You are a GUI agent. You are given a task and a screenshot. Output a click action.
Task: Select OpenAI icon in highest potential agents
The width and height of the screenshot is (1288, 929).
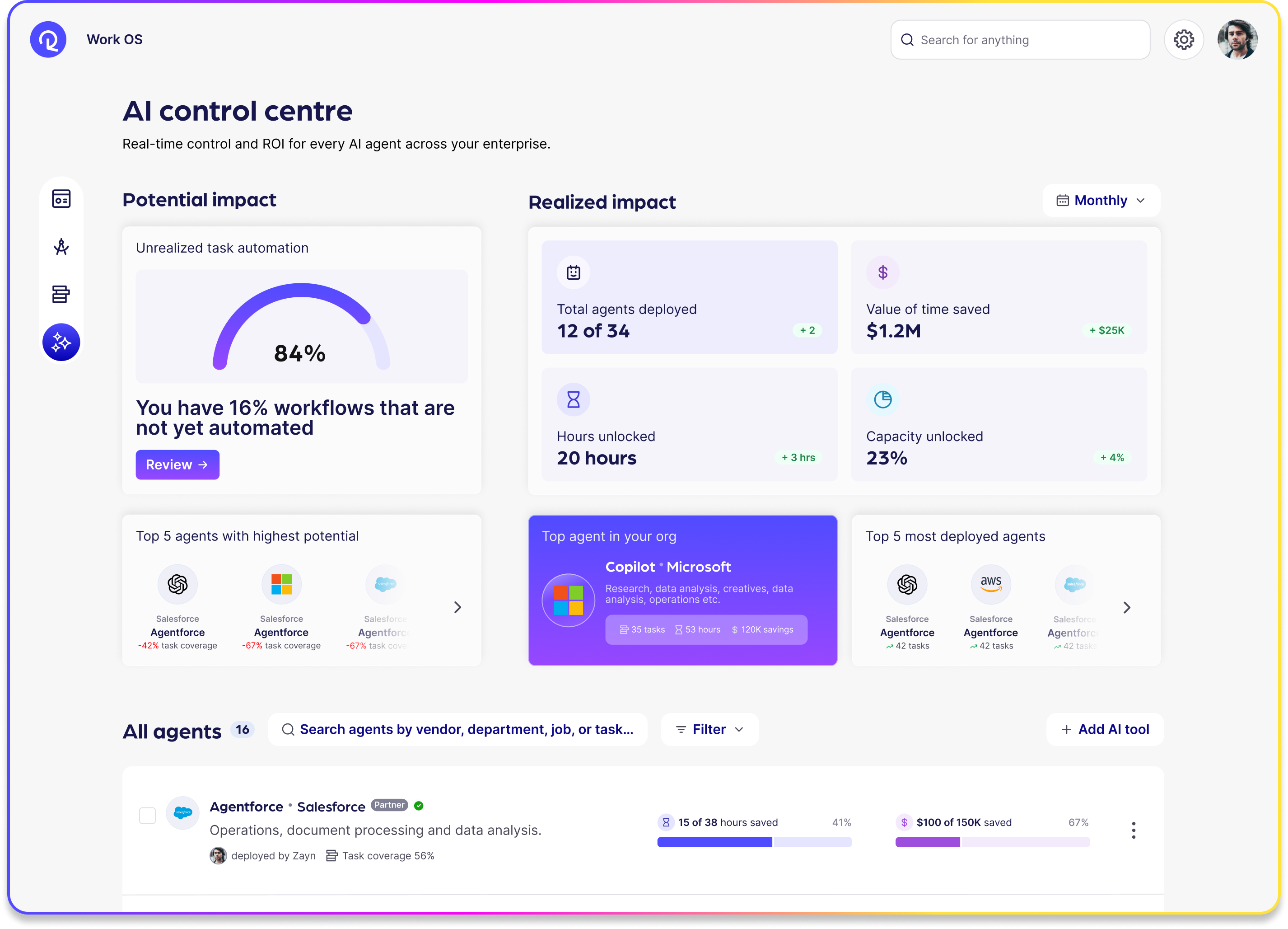pyautogui.click(x=178, y=584)
